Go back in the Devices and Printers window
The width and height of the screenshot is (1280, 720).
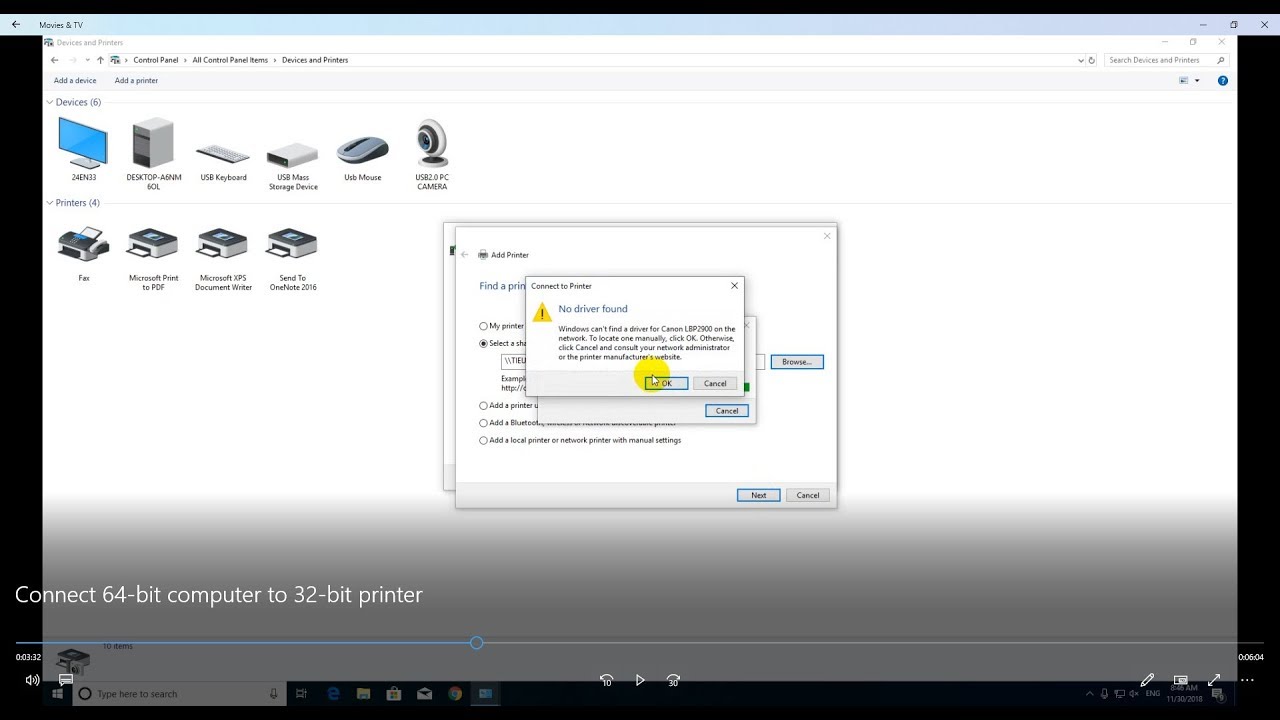pyautogui.click(x=55, y=60)
